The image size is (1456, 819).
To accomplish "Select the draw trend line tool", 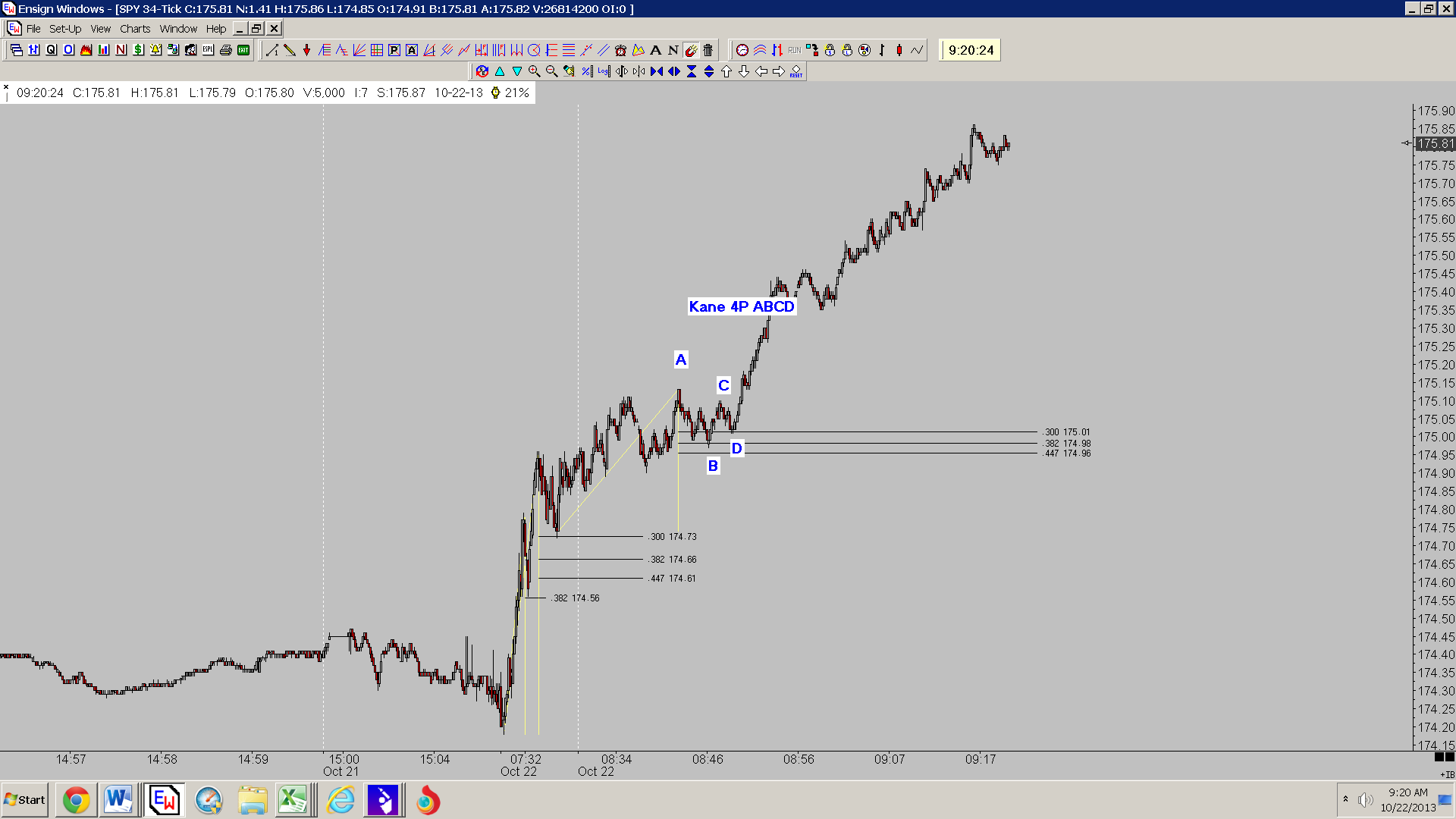I will point(272,50).
